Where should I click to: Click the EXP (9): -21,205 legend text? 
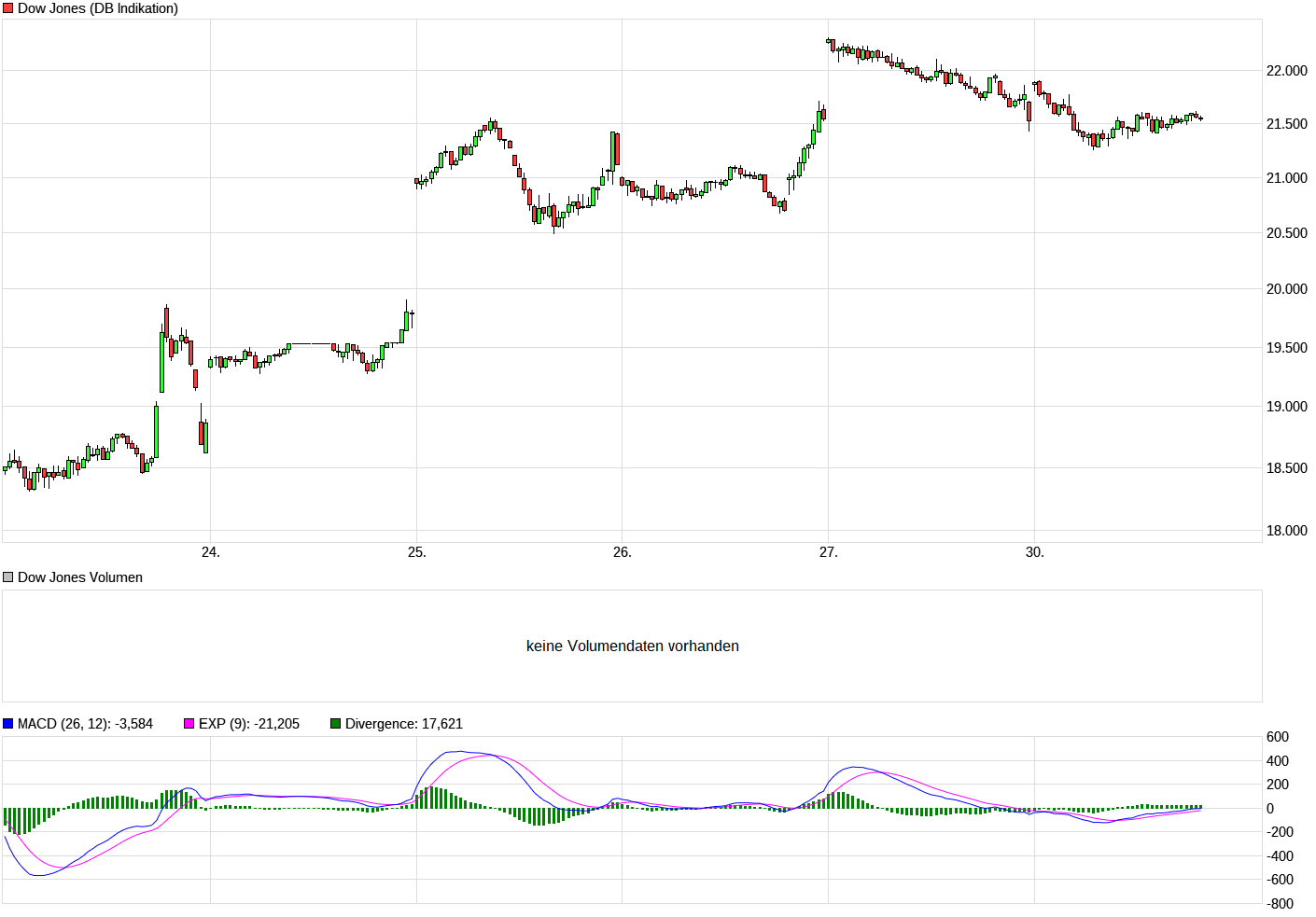[x=249, y=723]
